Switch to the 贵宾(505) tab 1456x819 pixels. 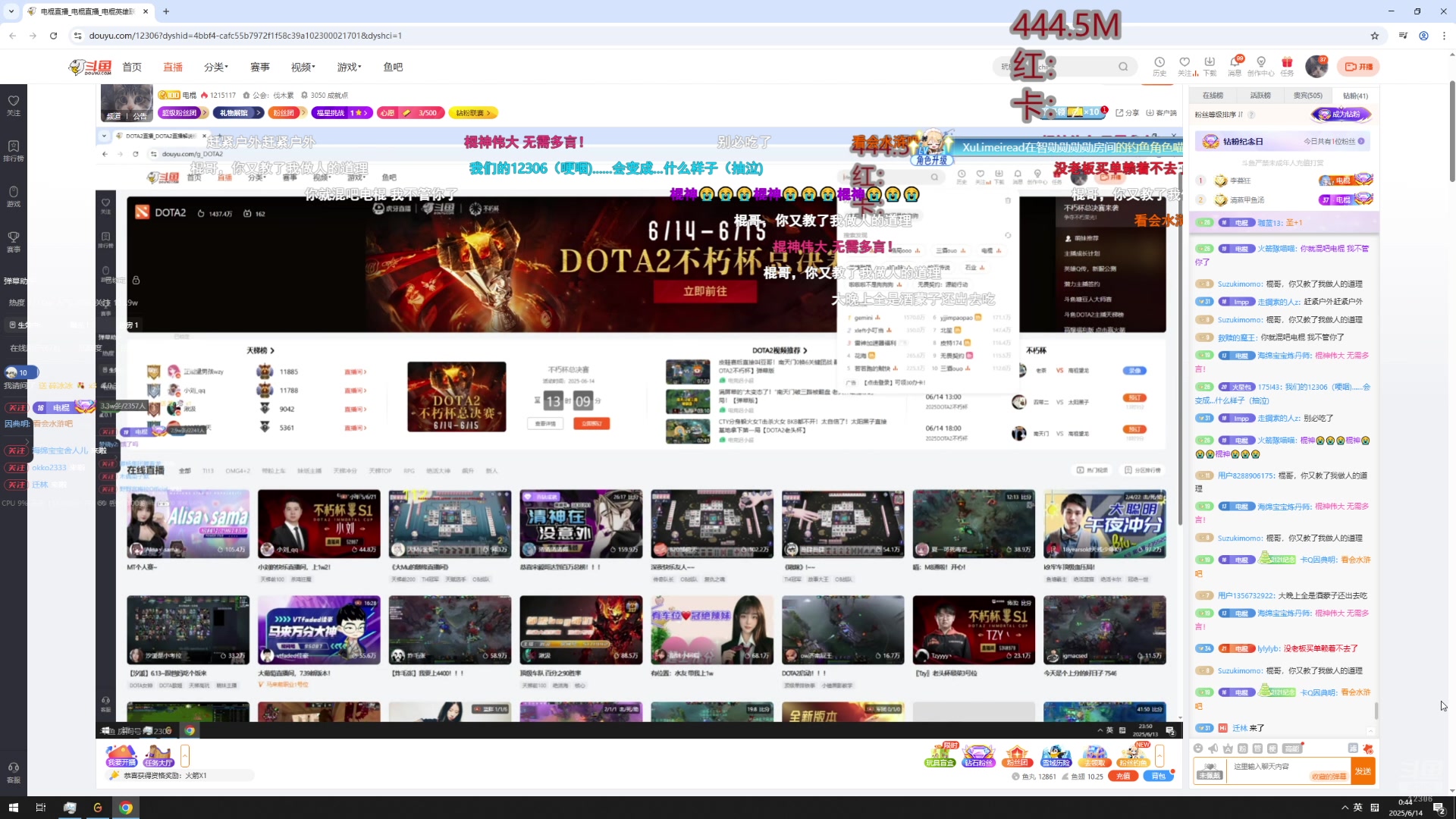click(x=1308, y=96)
